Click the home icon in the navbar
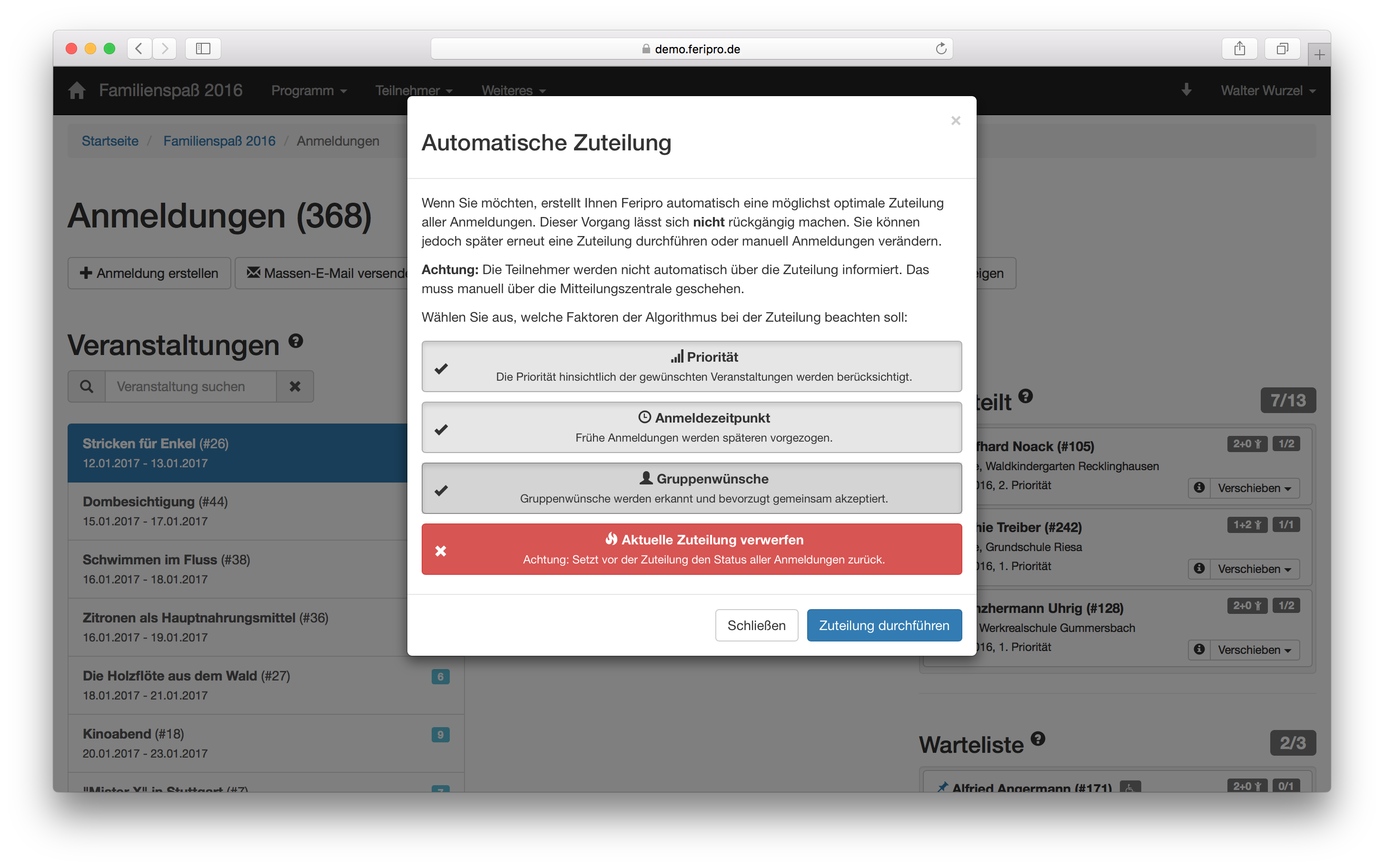This screenshot has width=1384, height=868. (x=77, y=90)
